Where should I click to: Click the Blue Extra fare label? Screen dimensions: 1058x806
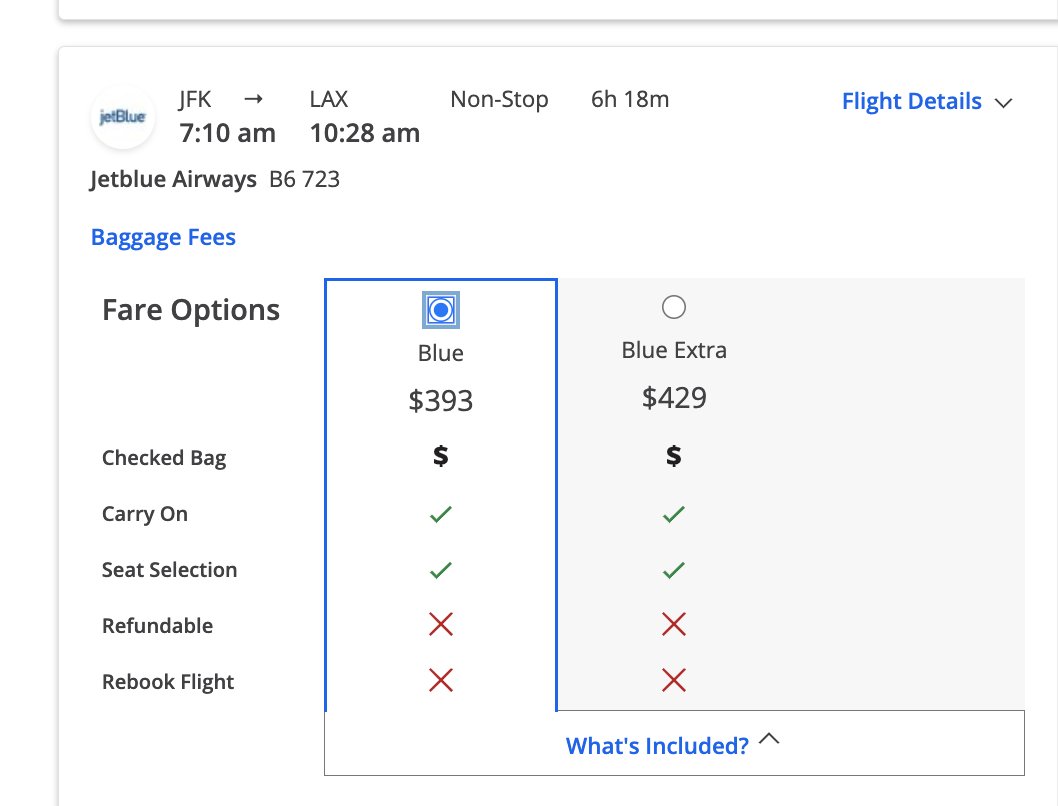click(674, 351)
